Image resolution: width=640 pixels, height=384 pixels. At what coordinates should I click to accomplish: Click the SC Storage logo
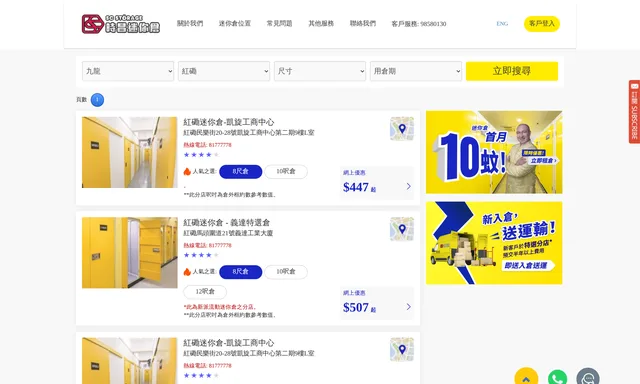point(121,24)
